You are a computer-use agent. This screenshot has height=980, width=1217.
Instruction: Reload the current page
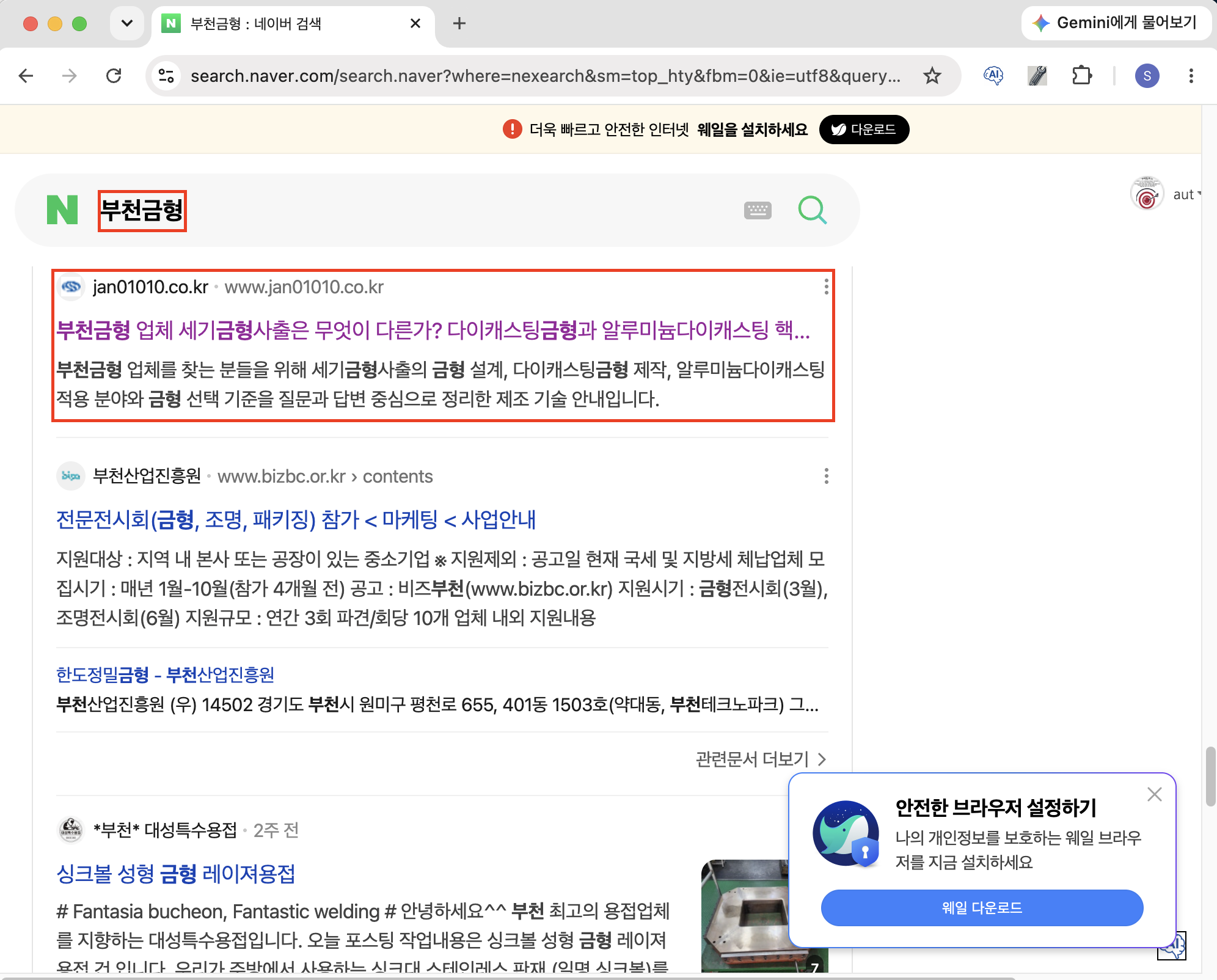[114, 76]
